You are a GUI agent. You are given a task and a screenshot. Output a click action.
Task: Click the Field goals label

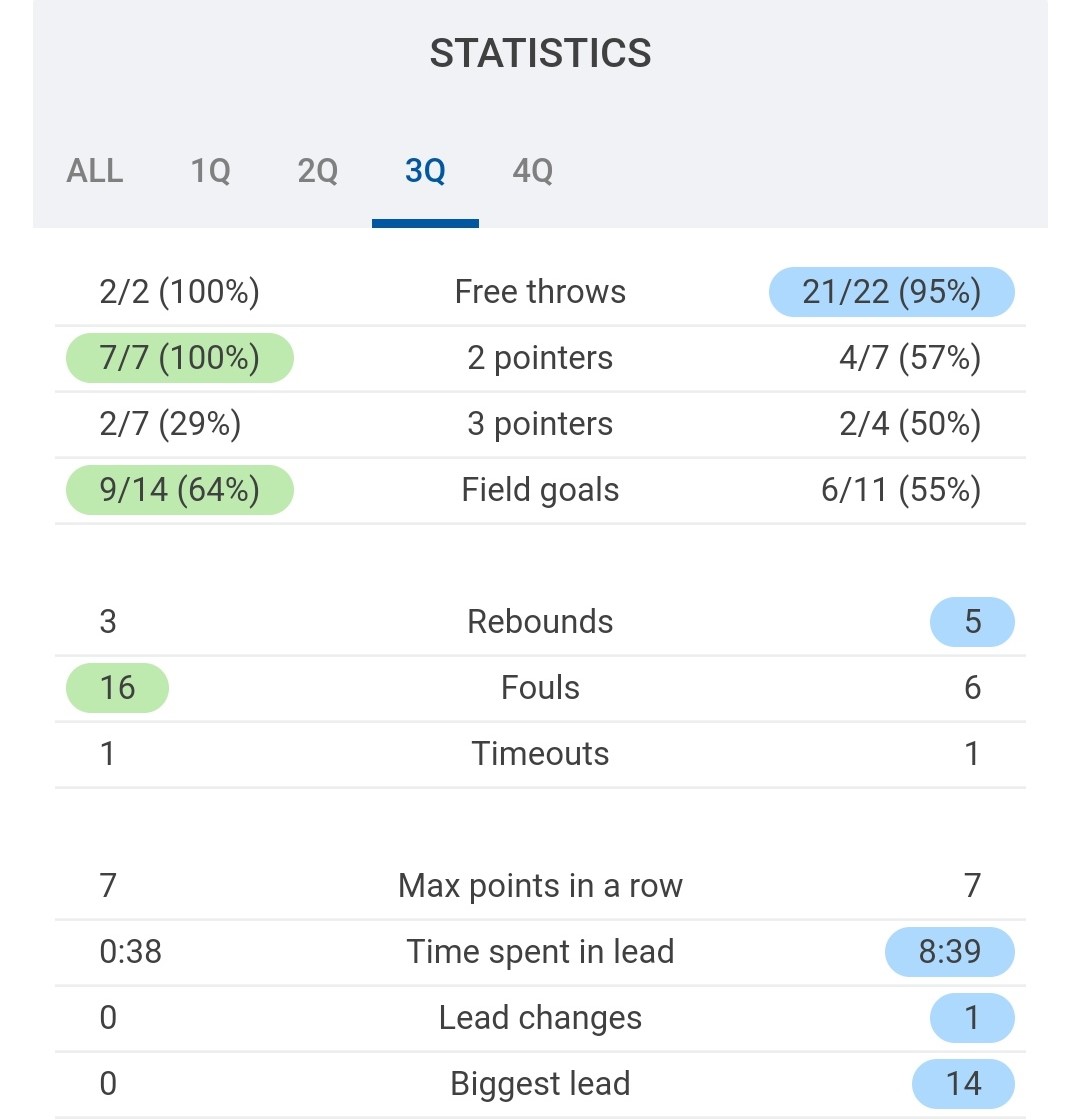(x=540, y=490)
